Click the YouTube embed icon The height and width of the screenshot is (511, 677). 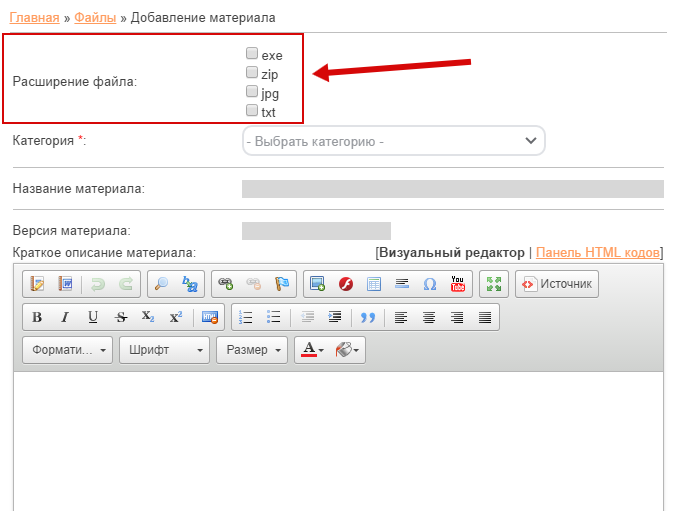[458, 284]
